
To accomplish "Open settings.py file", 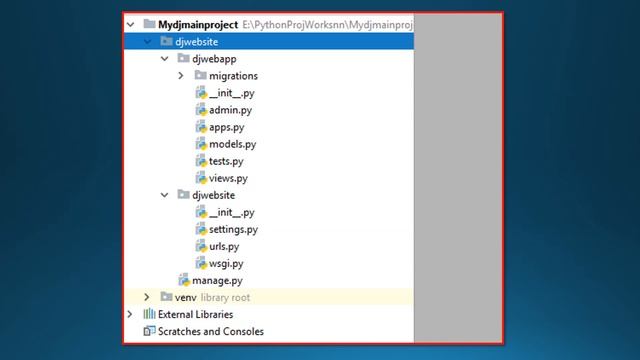I will point(233,229).
